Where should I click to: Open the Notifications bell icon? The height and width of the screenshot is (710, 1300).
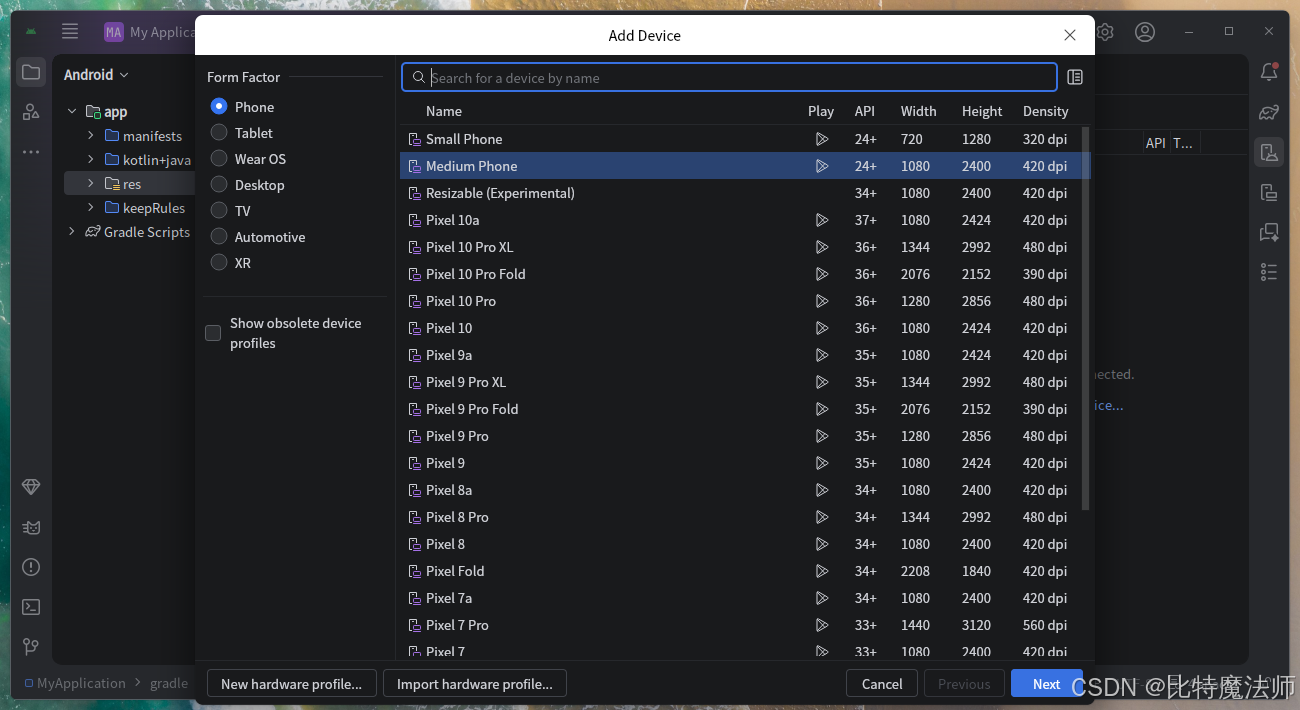[1269, 72]
